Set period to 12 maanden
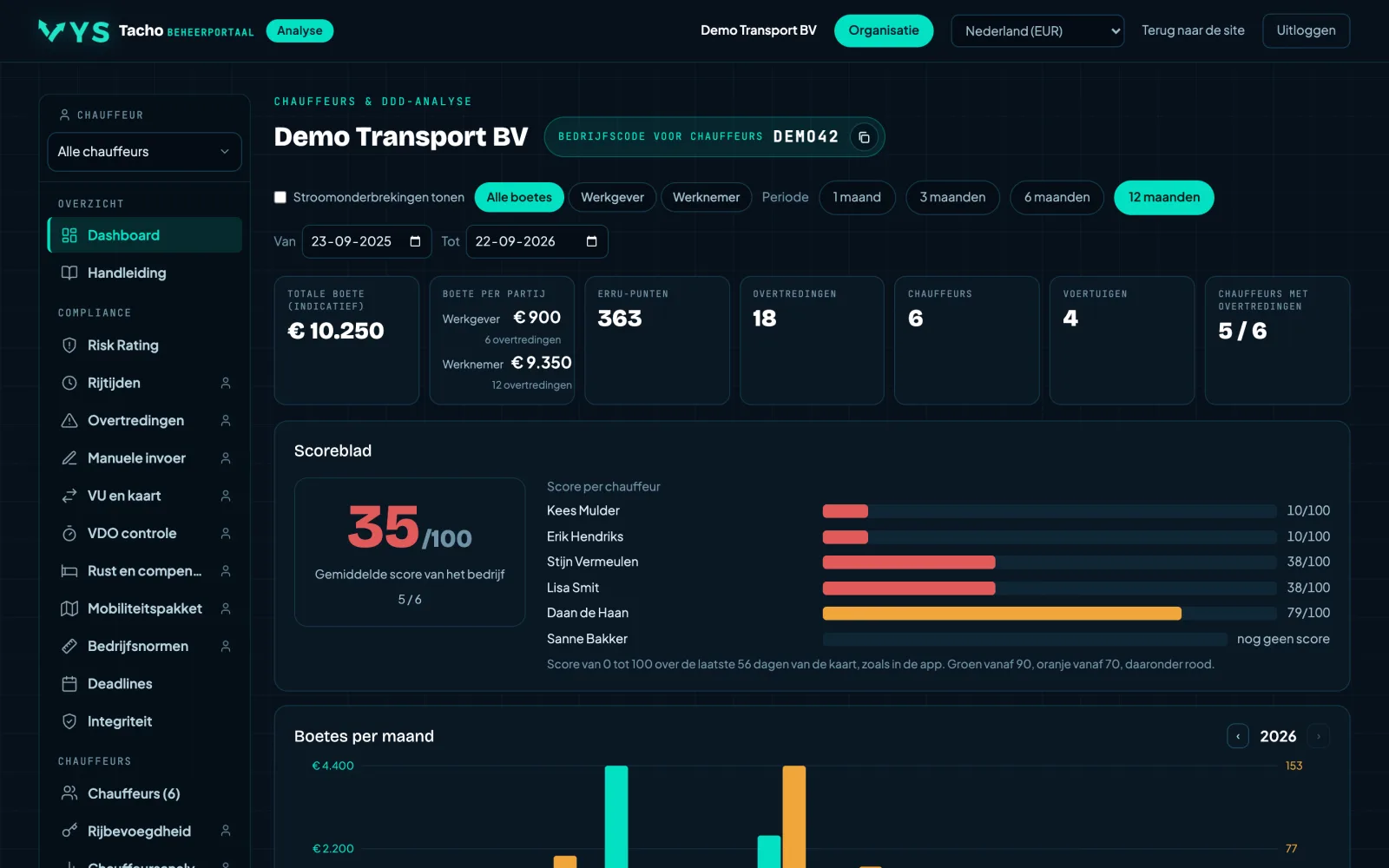 pyautogui.click(x=1164, y=197)
